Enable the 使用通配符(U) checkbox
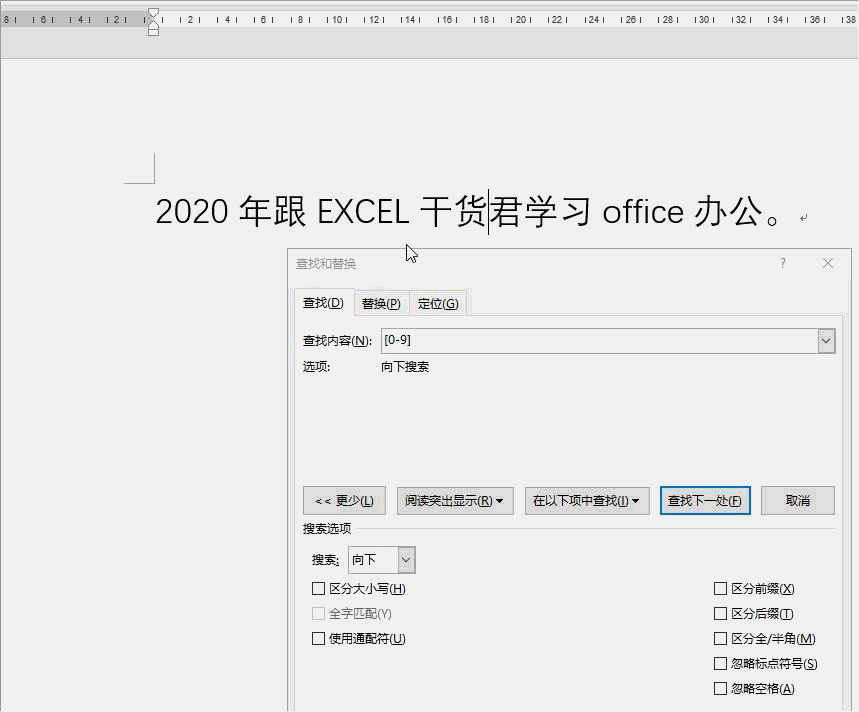 pos(318,639)
